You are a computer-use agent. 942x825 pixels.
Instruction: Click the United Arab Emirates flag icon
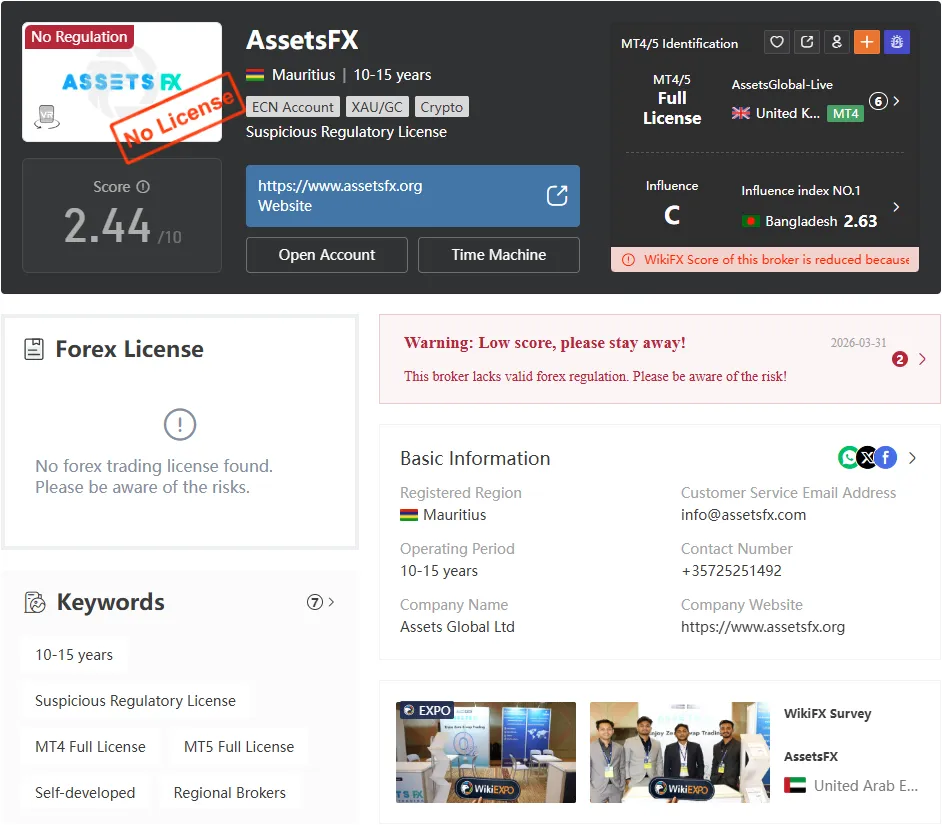(x=795, y=785)
